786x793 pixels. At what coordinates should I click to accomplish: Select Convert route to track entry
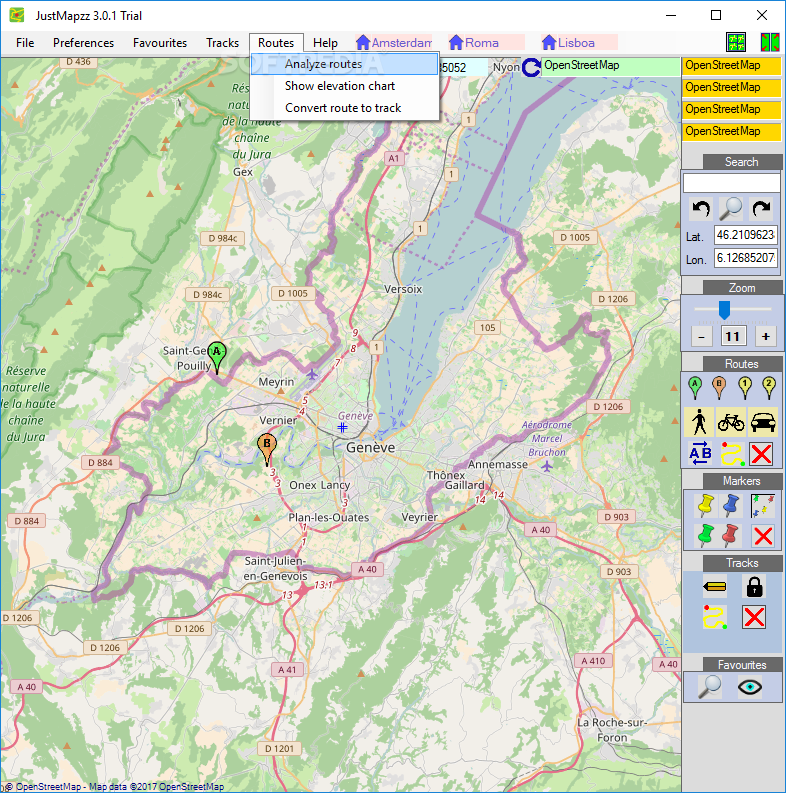tap(344, 108)
